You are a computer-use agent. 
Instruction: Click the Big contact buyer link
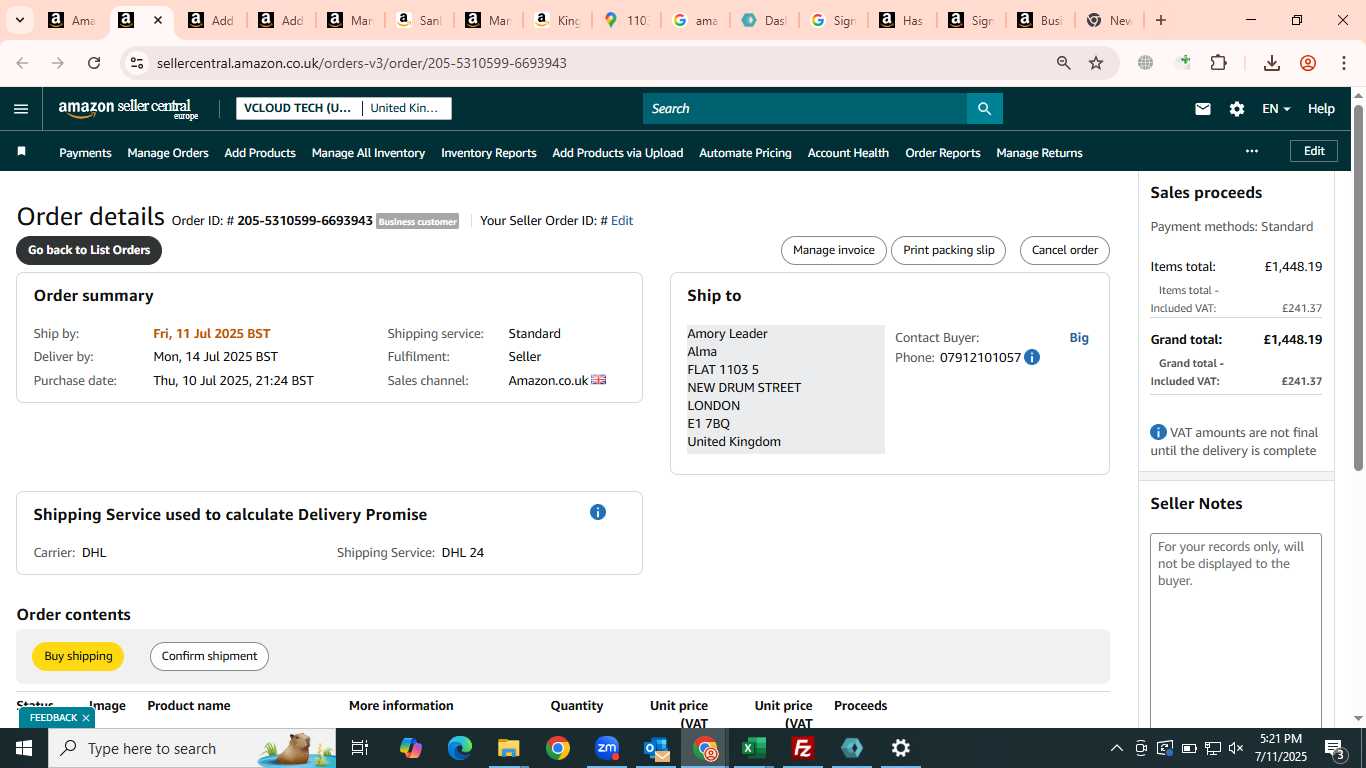pos(1079,338)
